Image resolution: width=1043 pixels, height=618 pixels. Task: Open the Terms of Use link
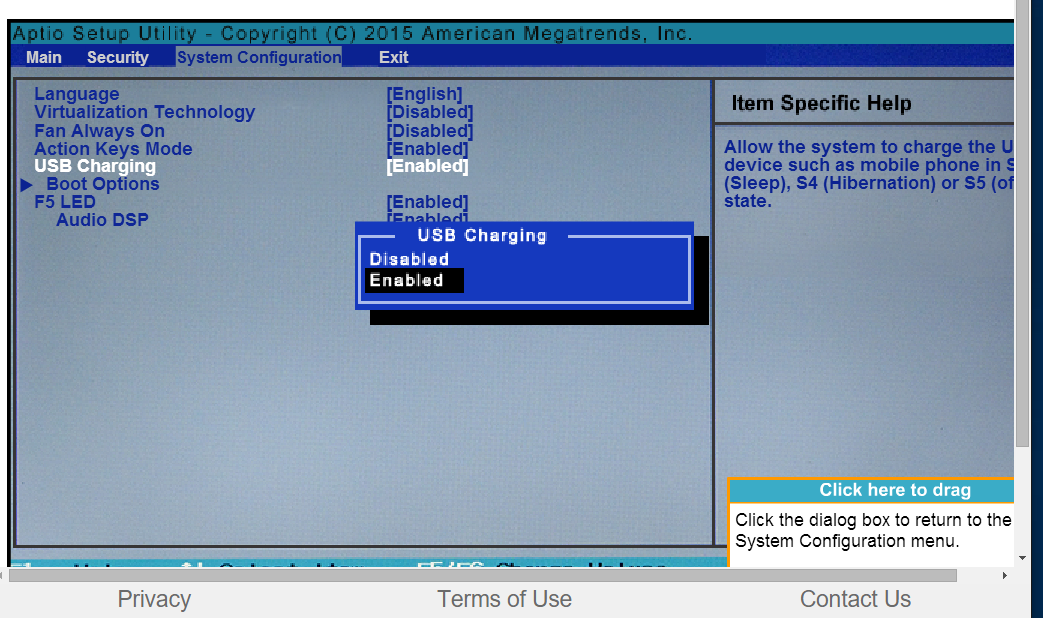(504, 599)
